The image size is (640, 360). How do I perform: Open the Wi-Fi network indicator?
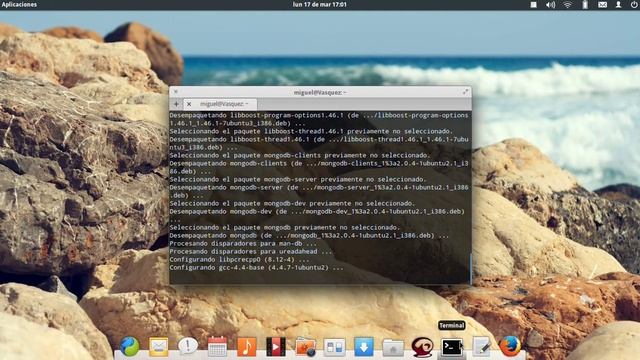(568, 4)
